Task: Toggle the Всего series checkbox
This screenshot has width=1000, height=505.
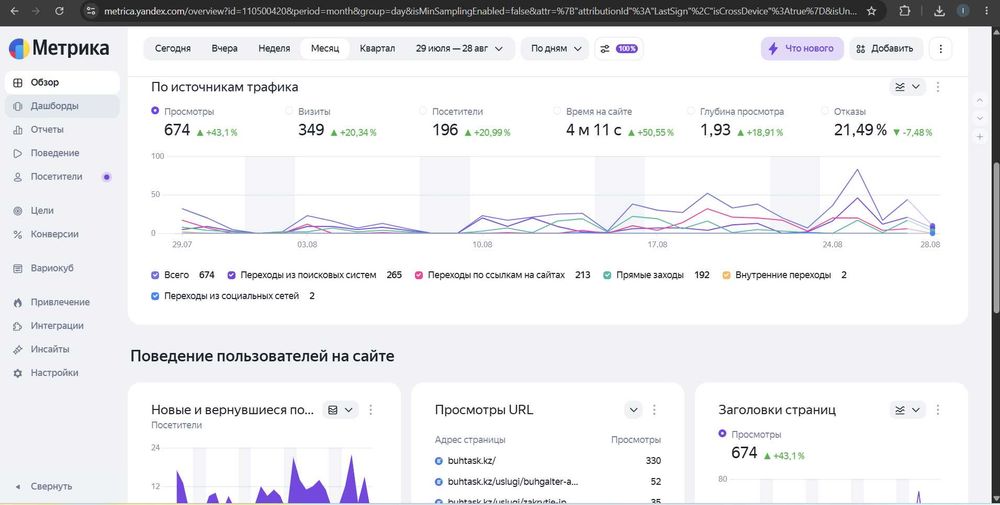Action: (155, 275)
